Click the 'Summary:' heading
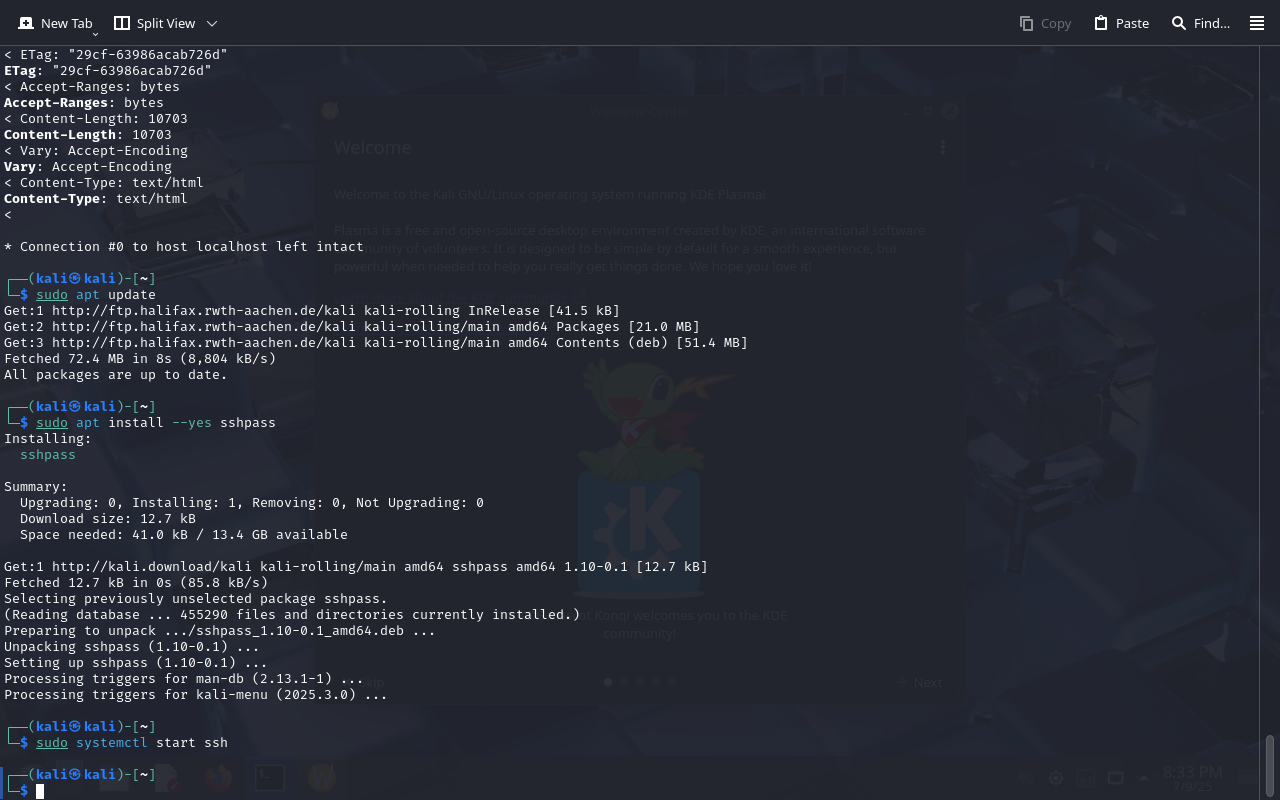The width and height of the screenshot is (1280, 800). pyautogui.click(x=36, y=487)
